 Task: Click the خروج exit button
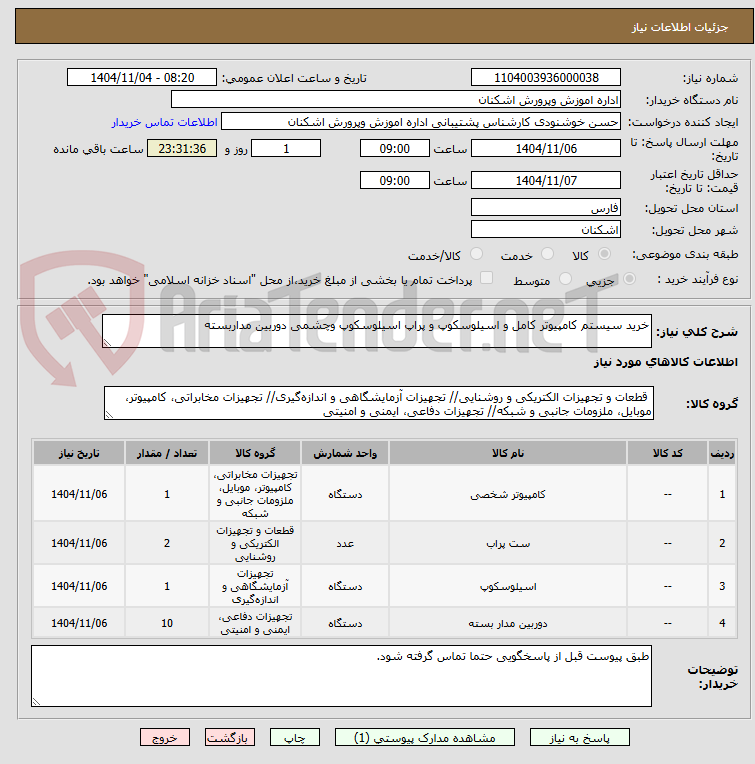pos(165,738)
